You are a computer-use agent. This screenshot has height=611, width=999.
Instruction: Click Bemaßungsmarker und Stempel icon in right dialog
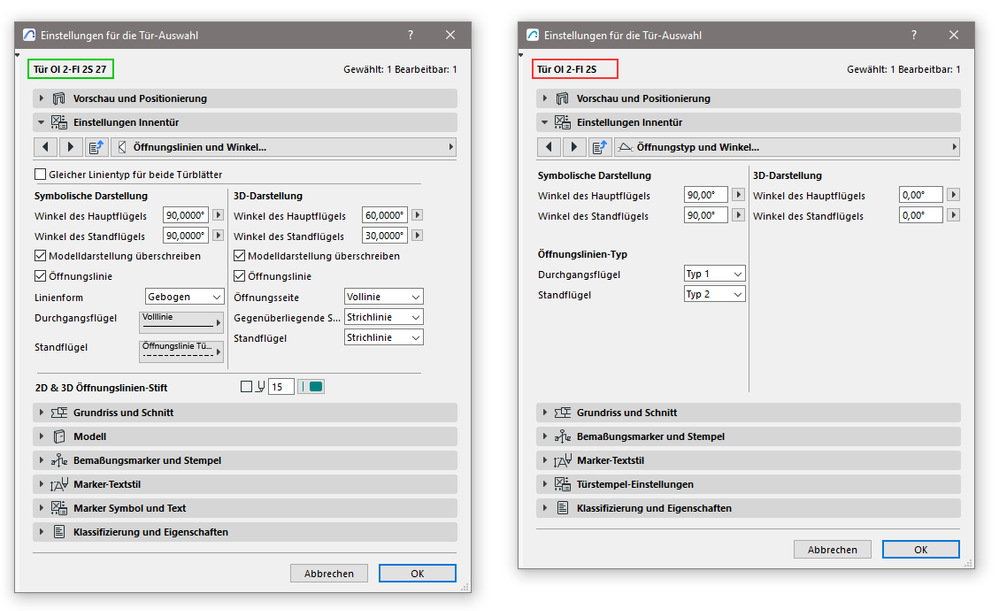point(563,436)
